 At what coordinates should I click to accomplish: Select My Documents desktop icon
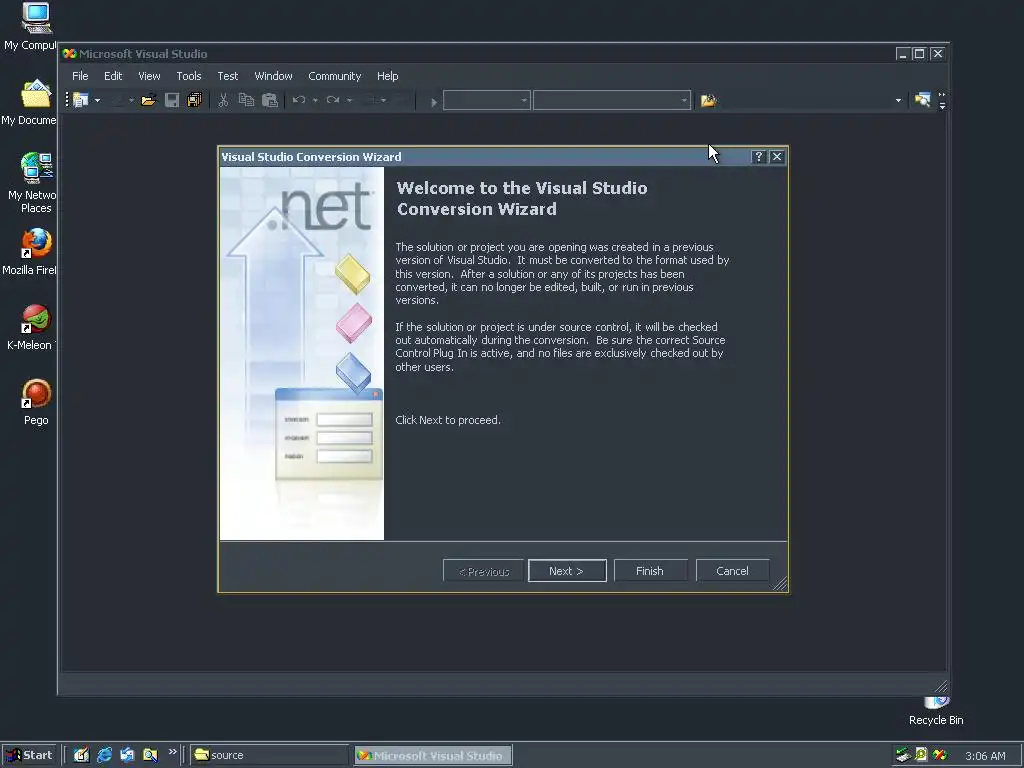[30, 103]
